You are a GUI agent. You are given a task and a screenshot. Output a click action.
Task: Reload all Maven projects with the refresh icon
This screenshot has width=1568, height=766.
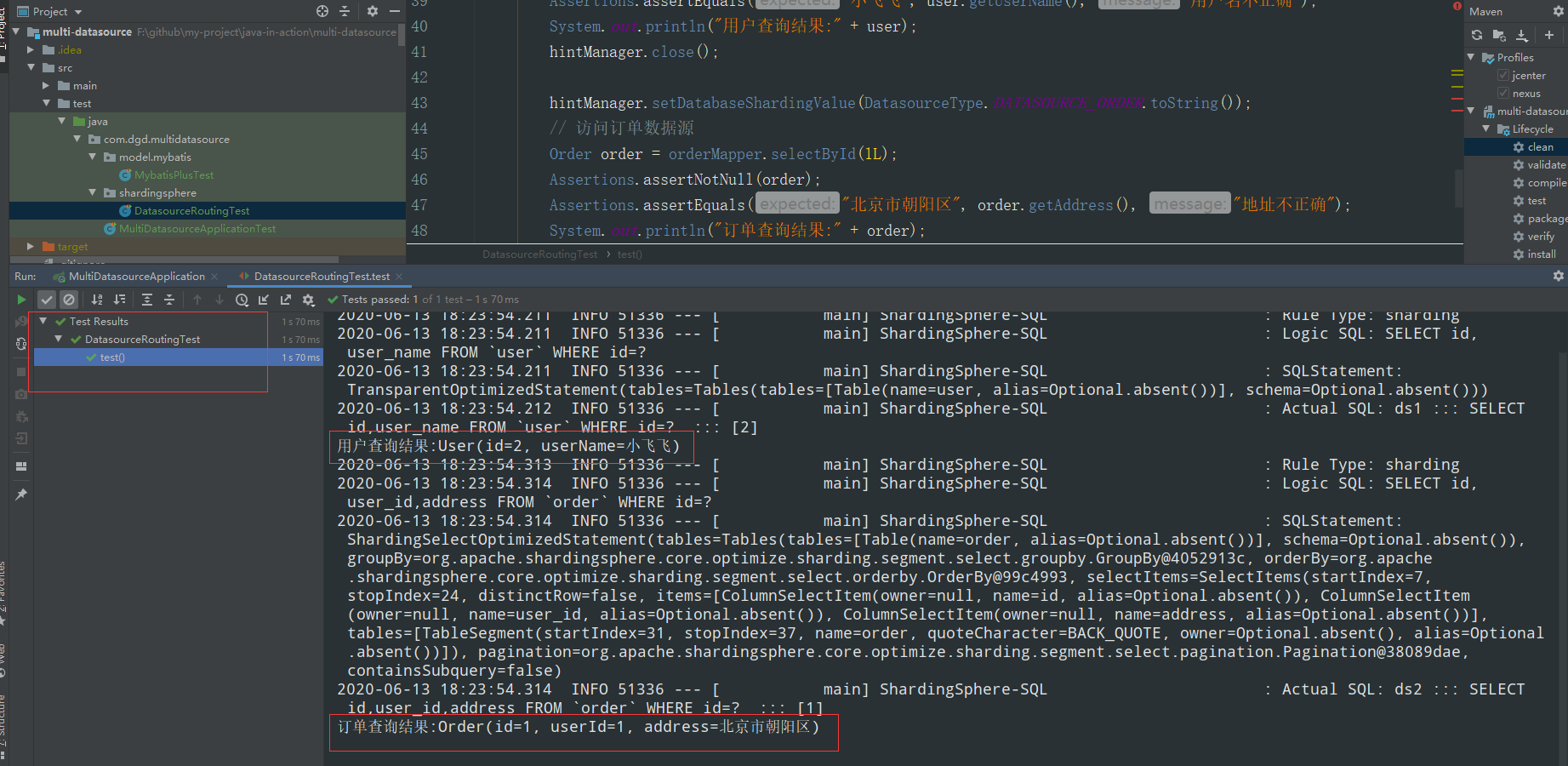1477,35
